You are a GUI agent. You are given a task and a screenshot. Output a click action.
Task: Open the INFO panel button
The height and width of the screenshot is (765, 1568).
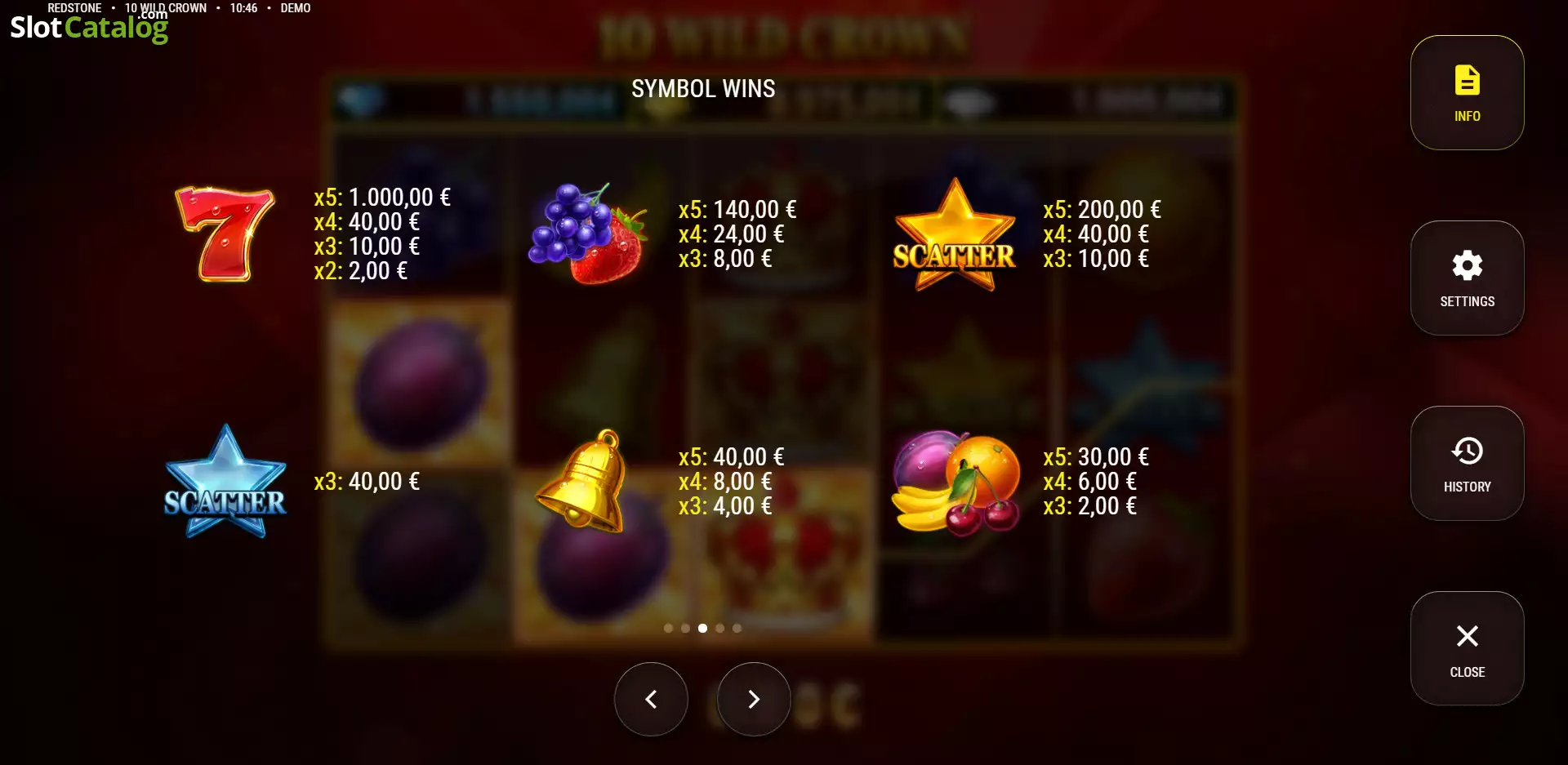[x=1467, y=92]
